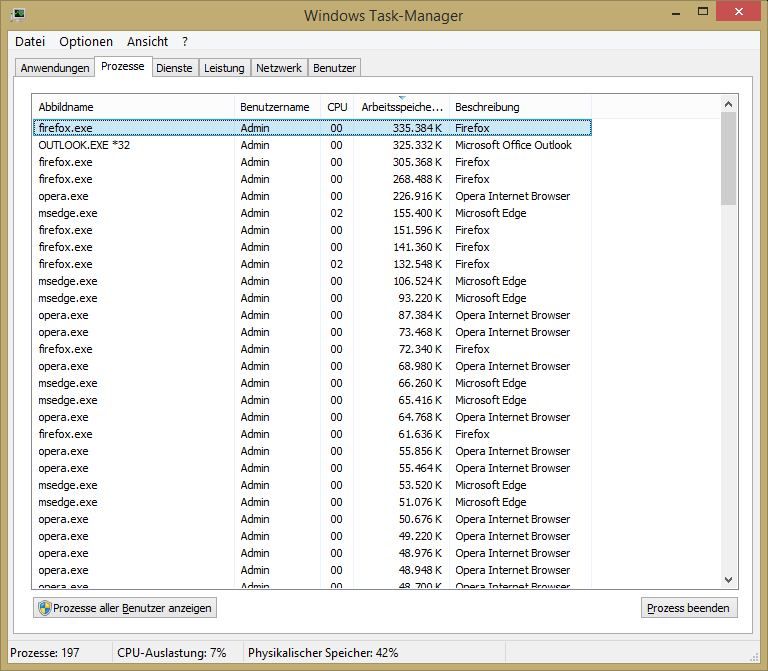Switch to the Benutzer tab
Screen dimensions: 768x671
tap(334, 68)
